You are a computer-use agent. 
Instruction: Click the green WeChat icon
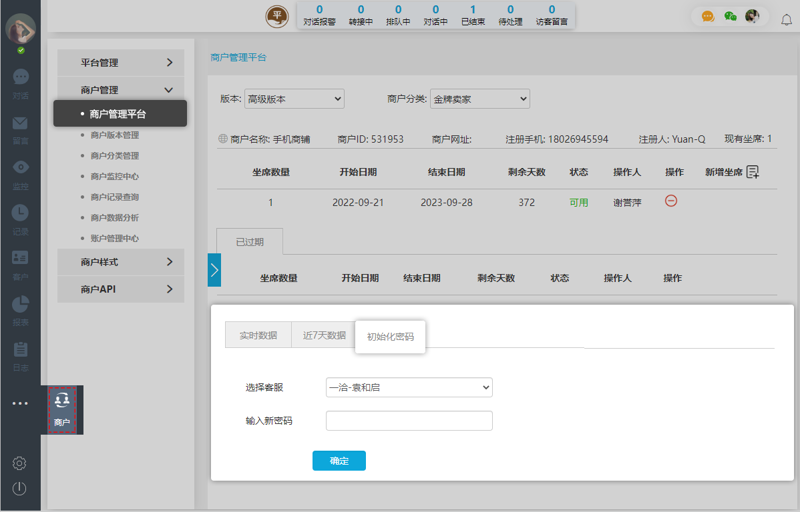pyautogui.click(x=730, y=16)
